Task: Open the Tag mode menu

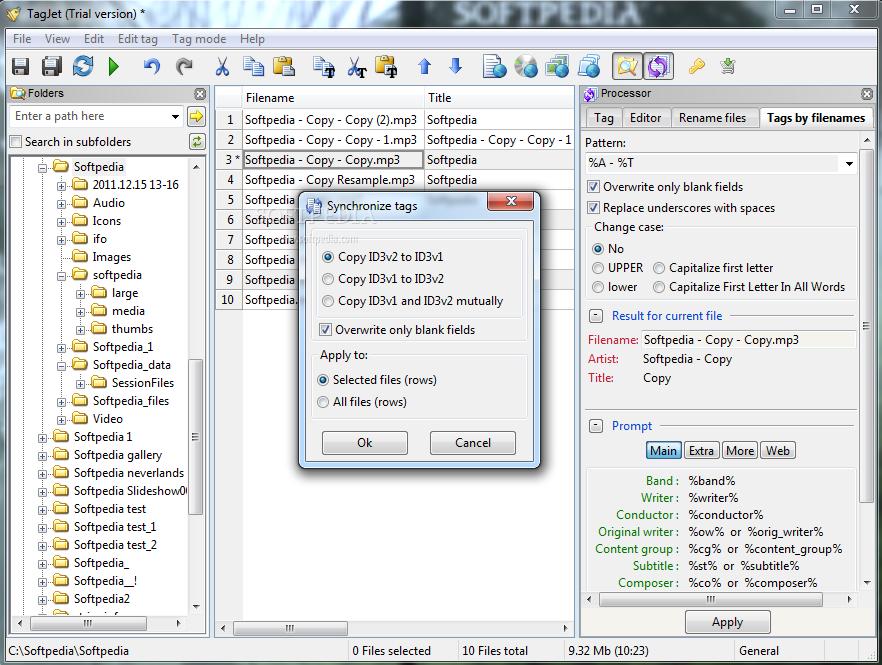Action: pos(199,39)
